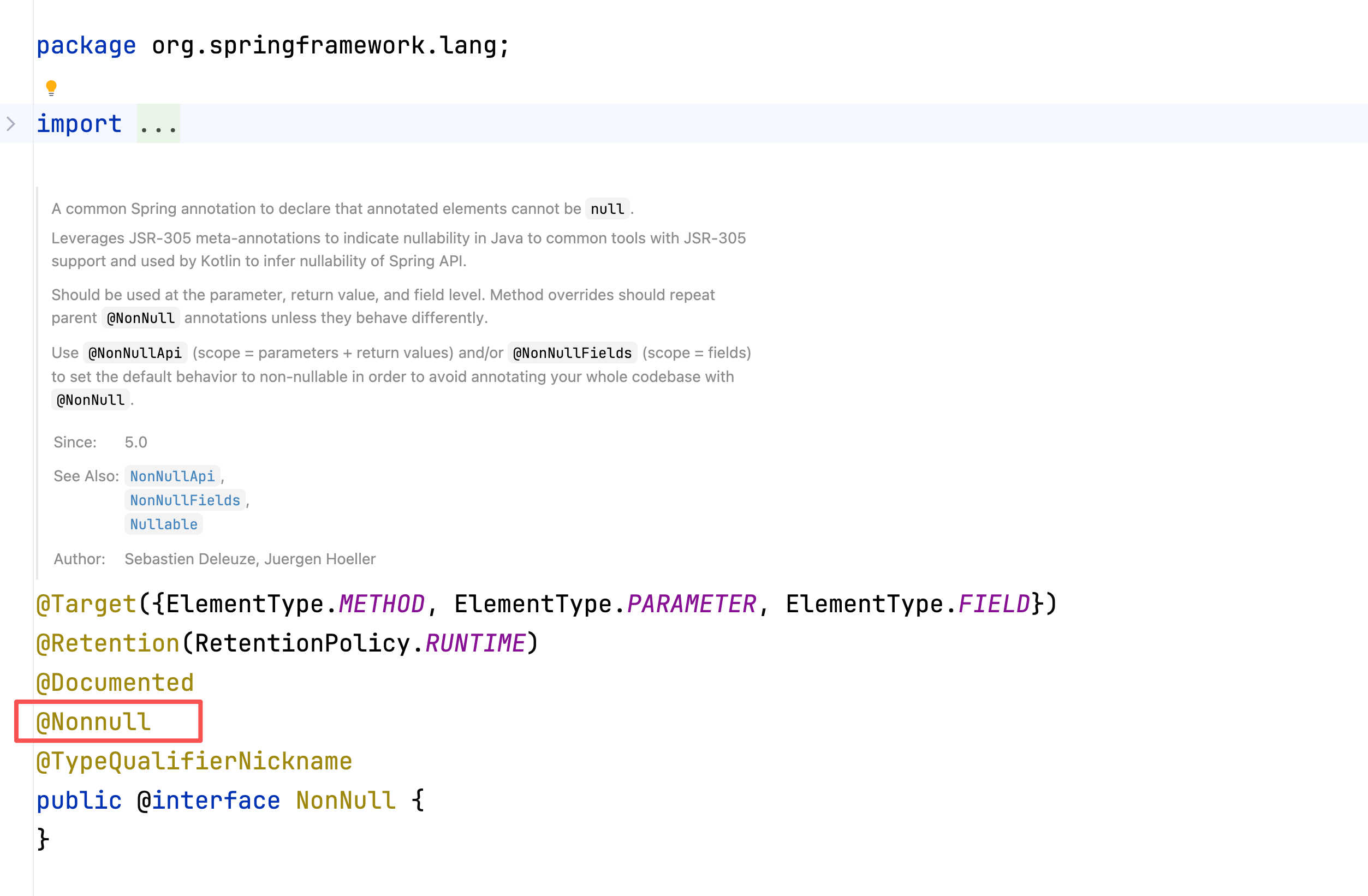The image size is (1368, 896).
Task: Click the FIELD enum constant
Action: [994, 604]
